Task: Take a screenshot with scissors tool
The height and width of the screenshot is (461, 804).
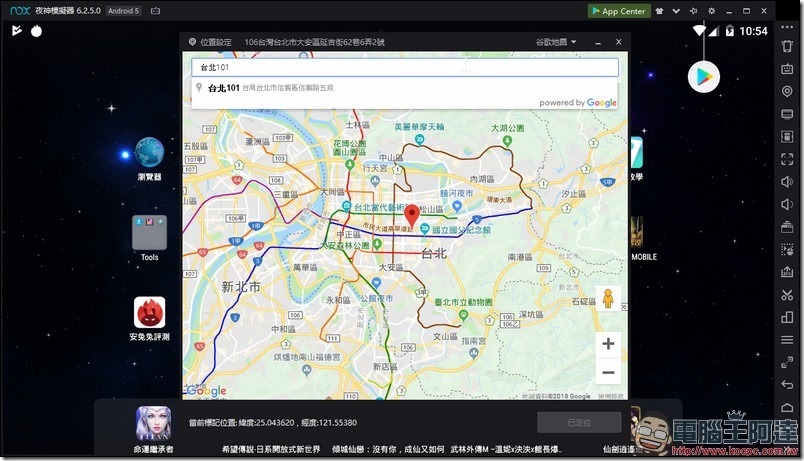Action: [787, 295]
